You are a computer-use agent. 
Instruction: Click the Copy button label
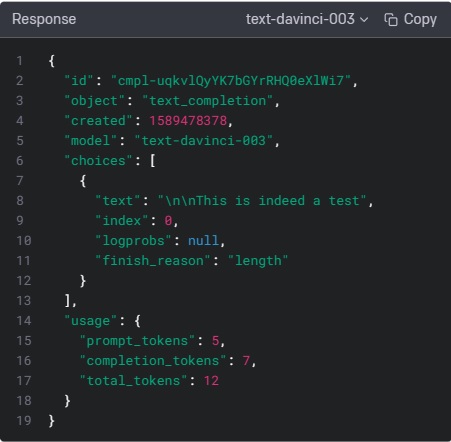[x=420, y=19]
